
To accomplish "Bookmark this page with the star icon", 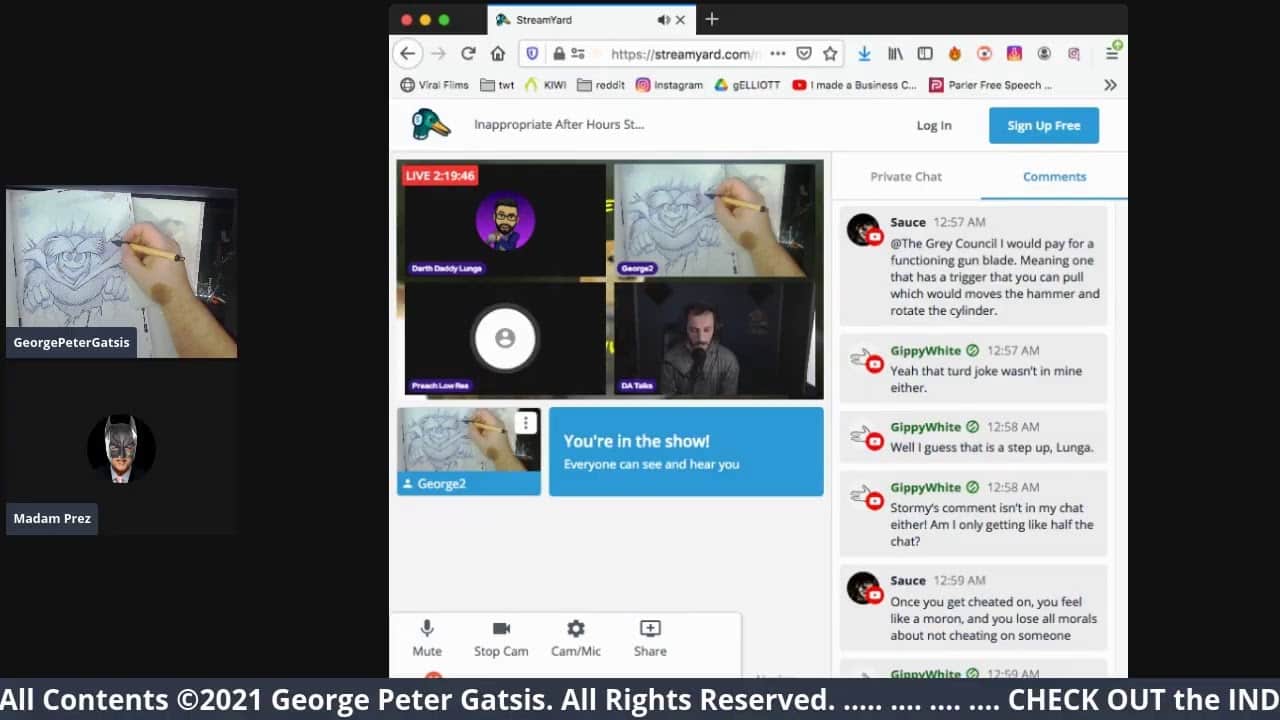I will 830,54.
